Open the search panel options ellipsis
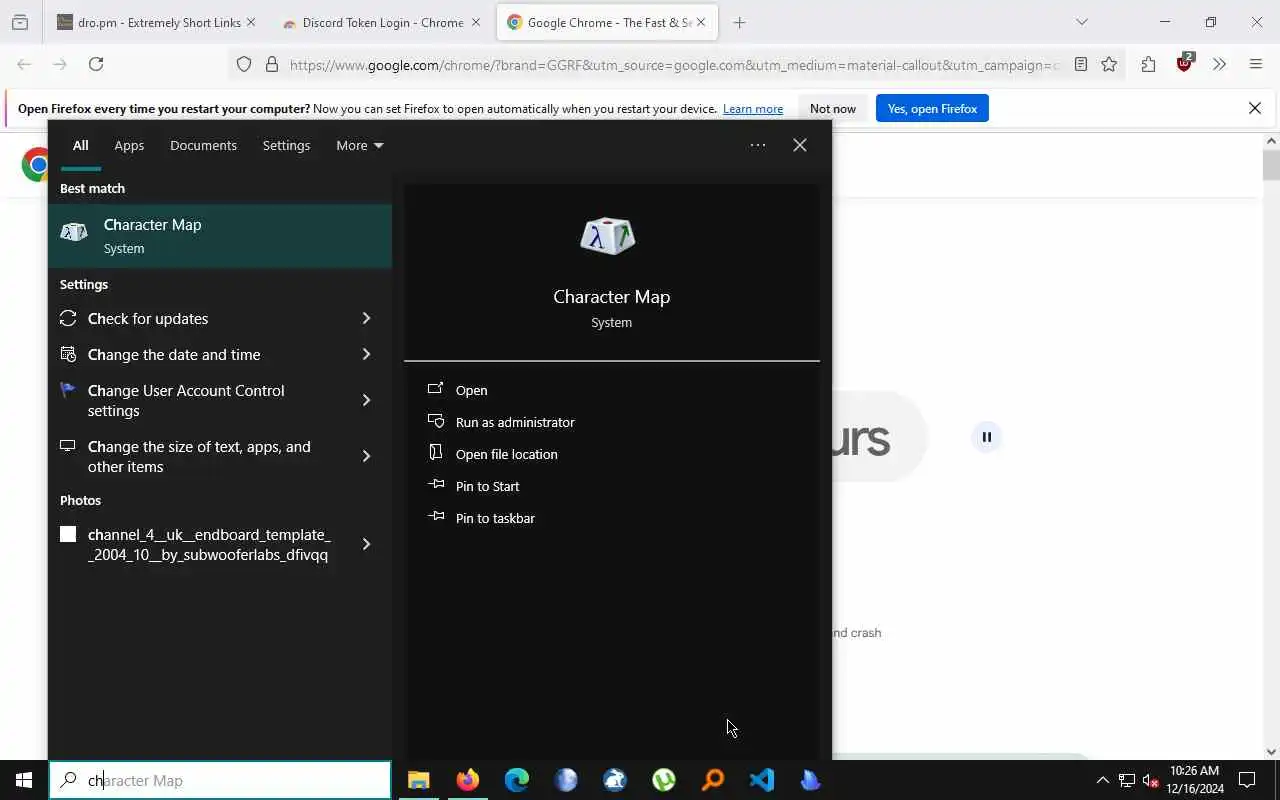The image size is (1280, 800). tap(758, 145)
